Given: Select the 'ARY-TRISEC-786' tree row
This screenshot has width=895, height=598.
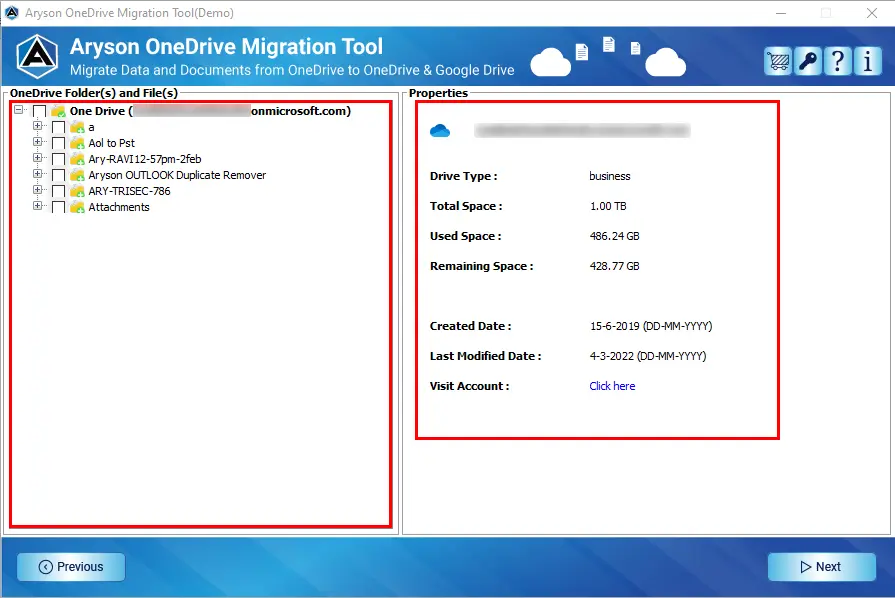Looking at the screenshot, I should click(129, 191).
